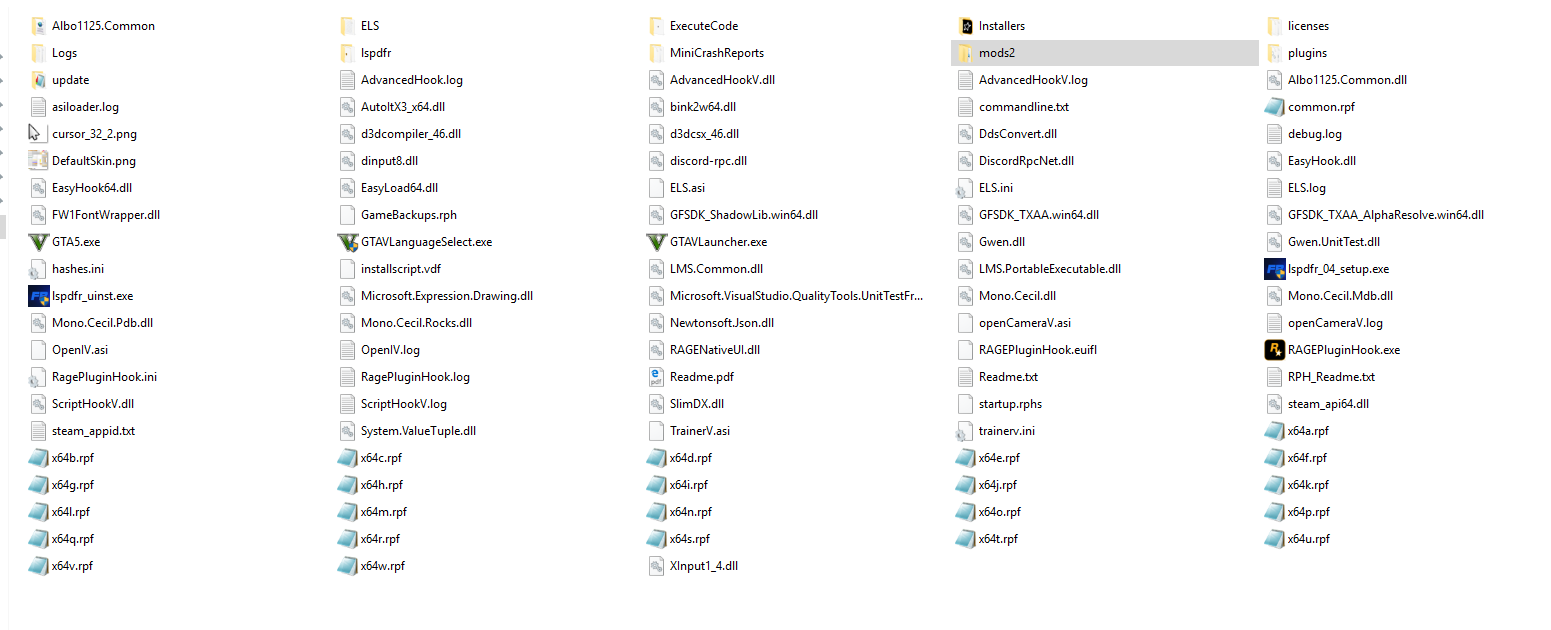
Task: Select the Gwen.UnitTest.dll file name
Action: 1333,242
